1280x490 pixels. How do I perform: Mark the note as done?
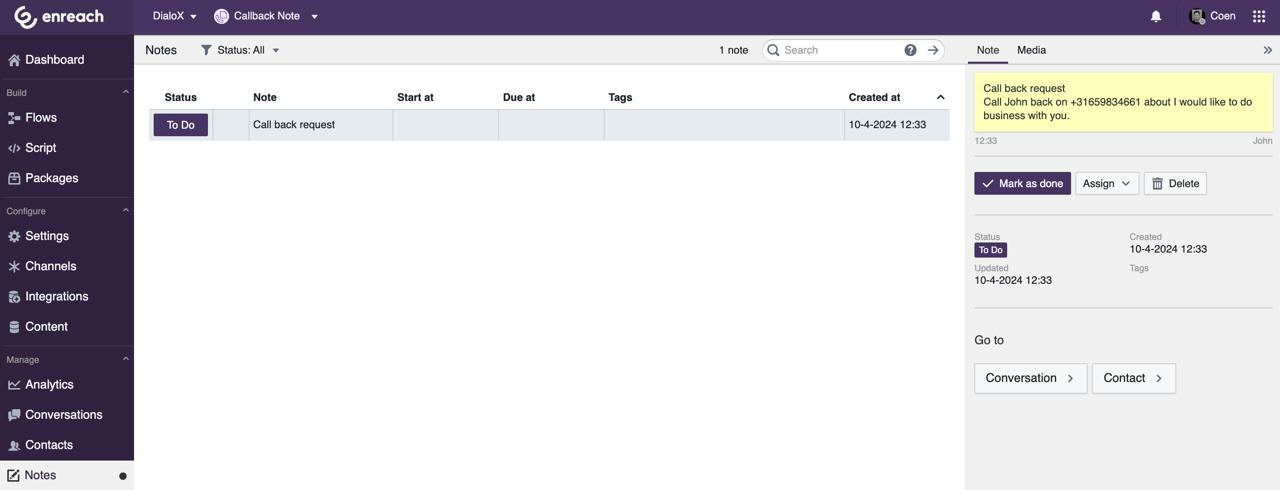pyautogui.click(x=1022, y=184)
